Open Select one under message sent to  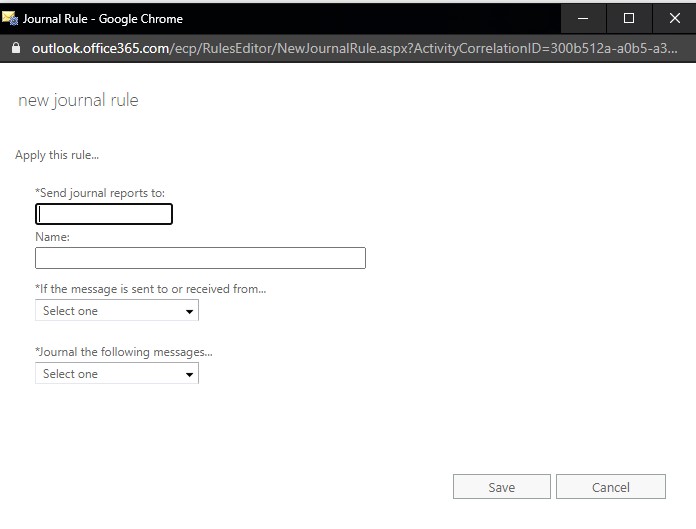117,311
